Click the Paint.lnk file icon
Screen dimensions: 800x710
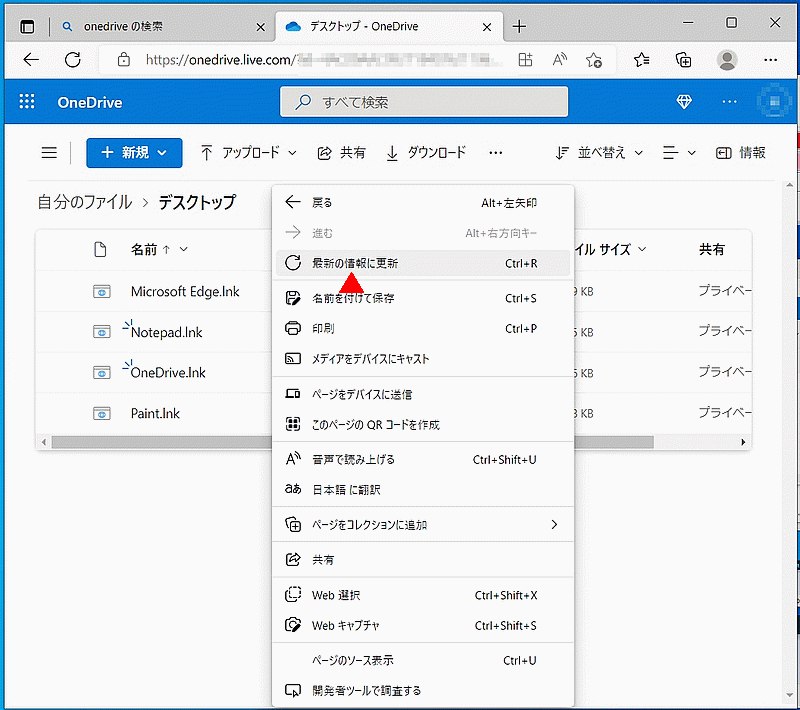click(102, 413)
